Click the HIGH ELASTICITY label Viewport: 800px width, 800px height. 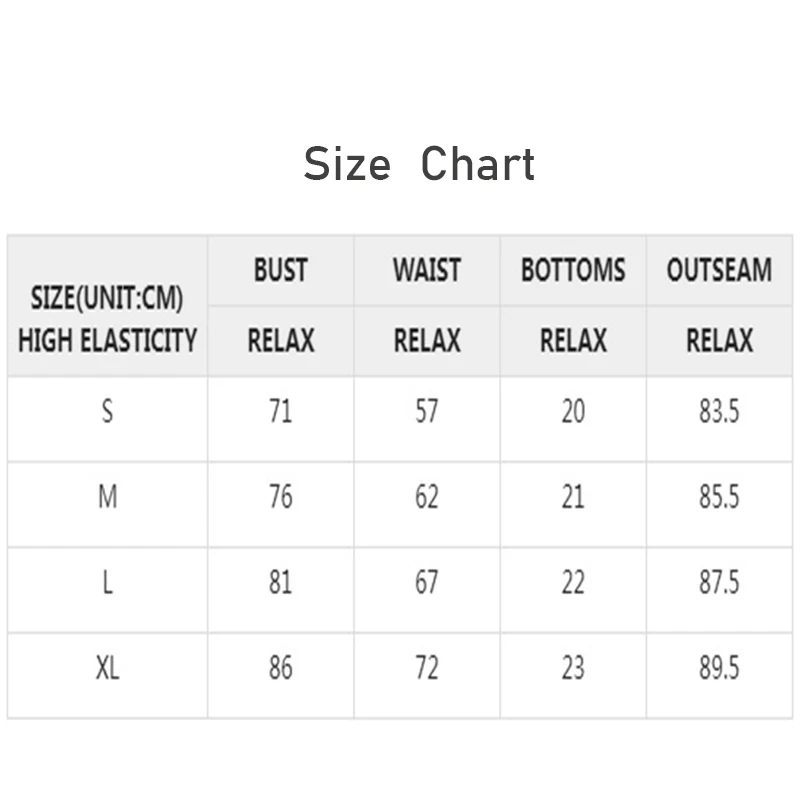(107, 340)
